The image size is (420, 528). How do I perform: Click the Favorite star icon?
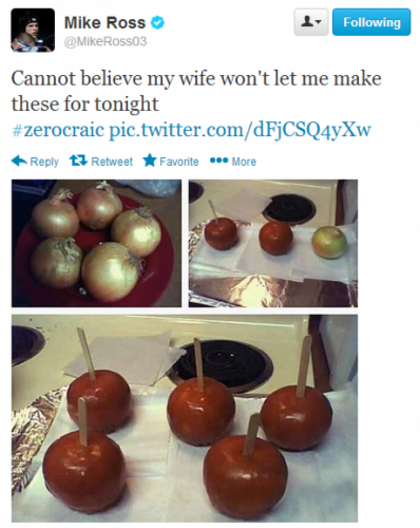point(149,160)
